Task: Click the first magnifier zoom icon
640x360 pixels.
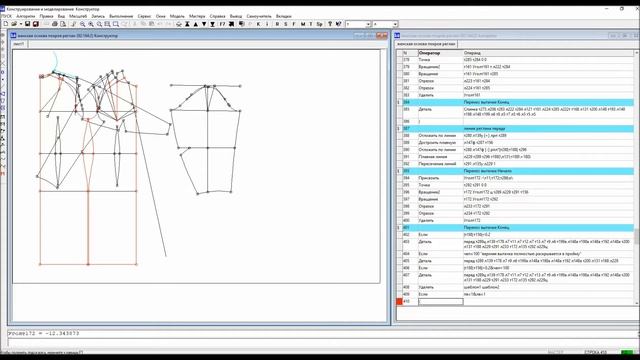Action: click(x=82, y=24)
